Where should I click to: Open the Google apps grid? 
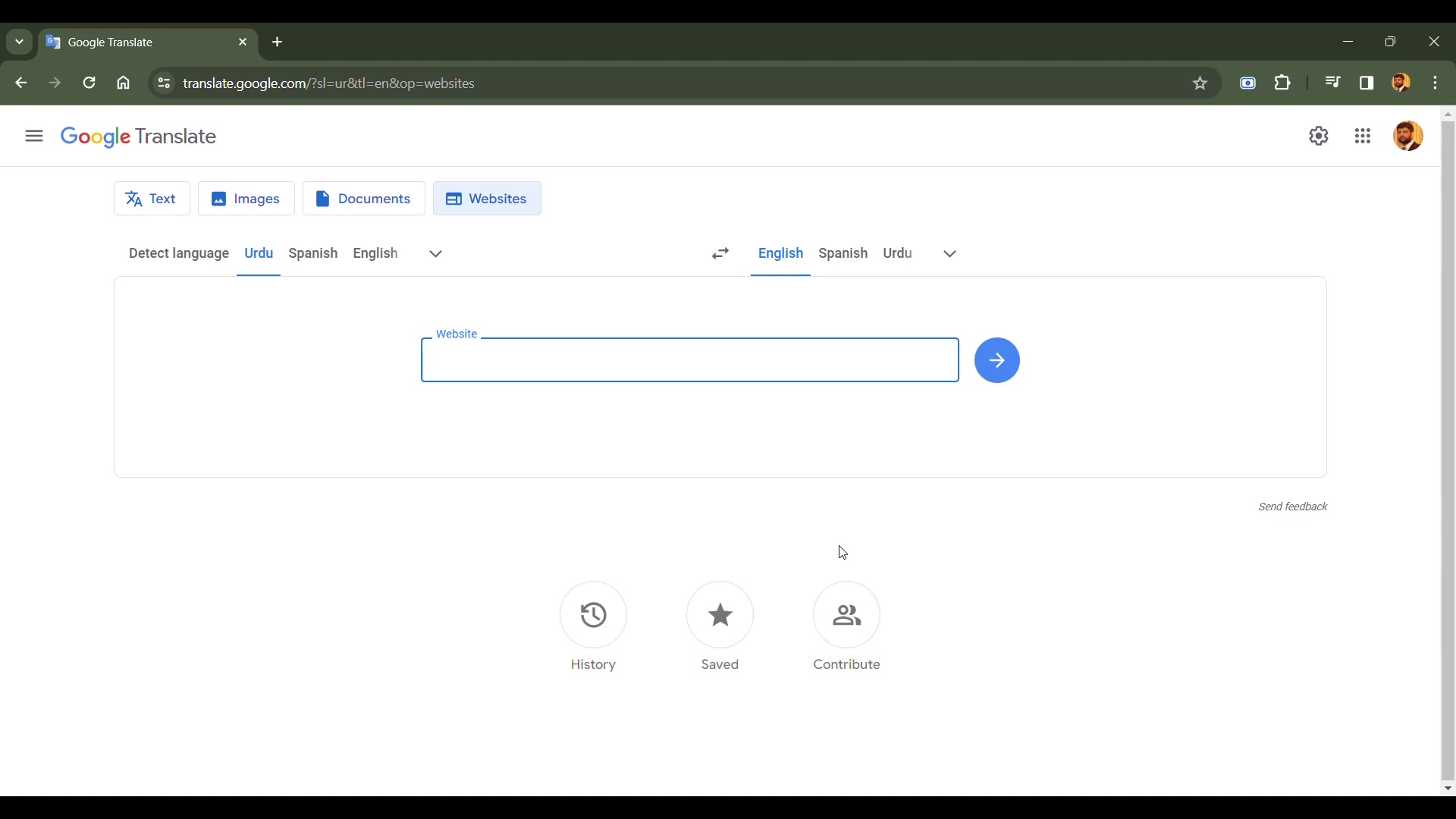tap(1363, 136)
